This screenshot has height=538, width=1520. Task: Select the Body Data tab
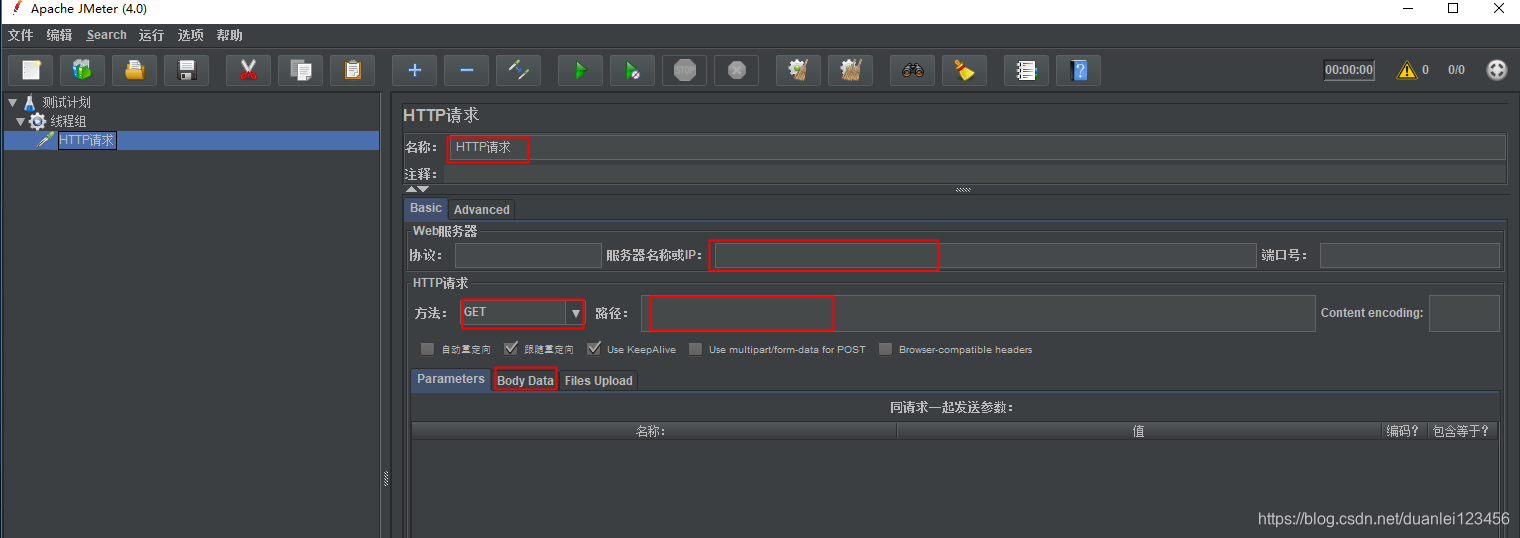point(525,380)
